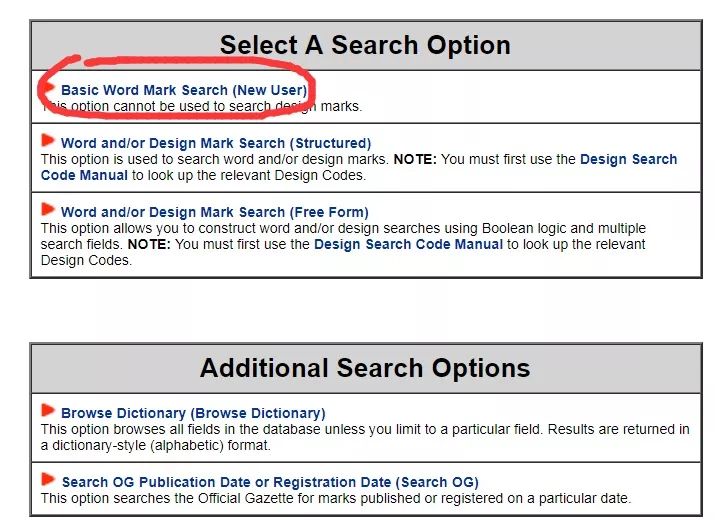Click the dictionary-style format description text
Image resolution: width=715 pixels, height=520 pixels.
365,437
